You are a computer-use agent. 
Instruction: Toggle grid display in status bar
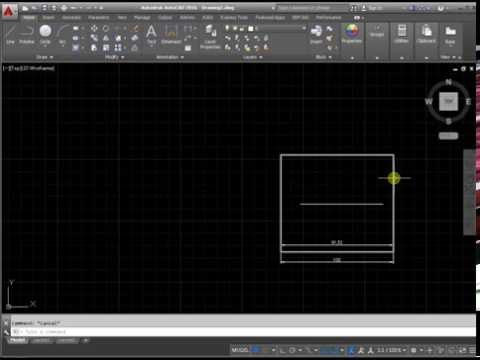tap(256, 350)
